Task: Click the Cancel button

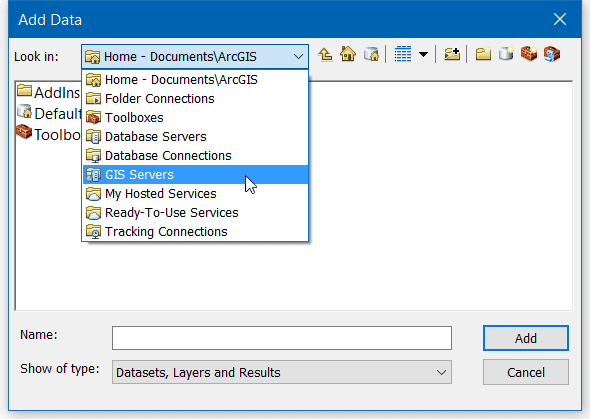Action: coord(526,372)
